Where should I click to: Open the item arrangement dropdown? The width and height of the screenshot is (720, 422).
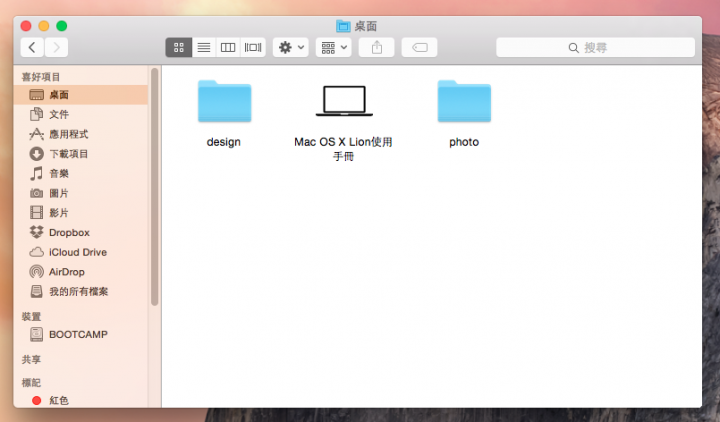pyautogui.click(x=334, y=47)
